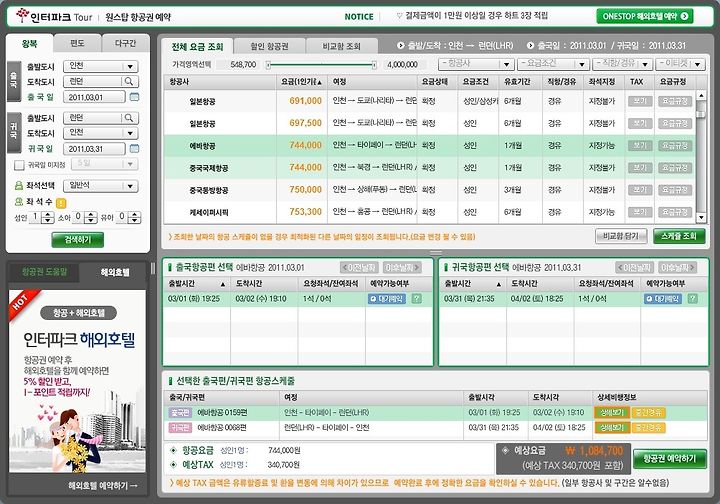Image resolution: width=720 pixels, height=504 pixels.
Task: Click TAX 보기 for 케세이퍼시픽 row
Action: [x=640, y=212]
